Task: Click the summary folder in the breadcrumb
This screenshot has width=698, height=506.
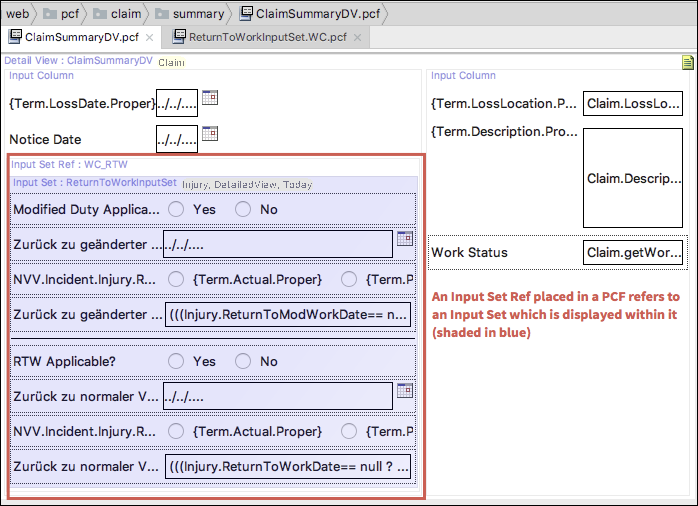Action: (x=188, y=14)
